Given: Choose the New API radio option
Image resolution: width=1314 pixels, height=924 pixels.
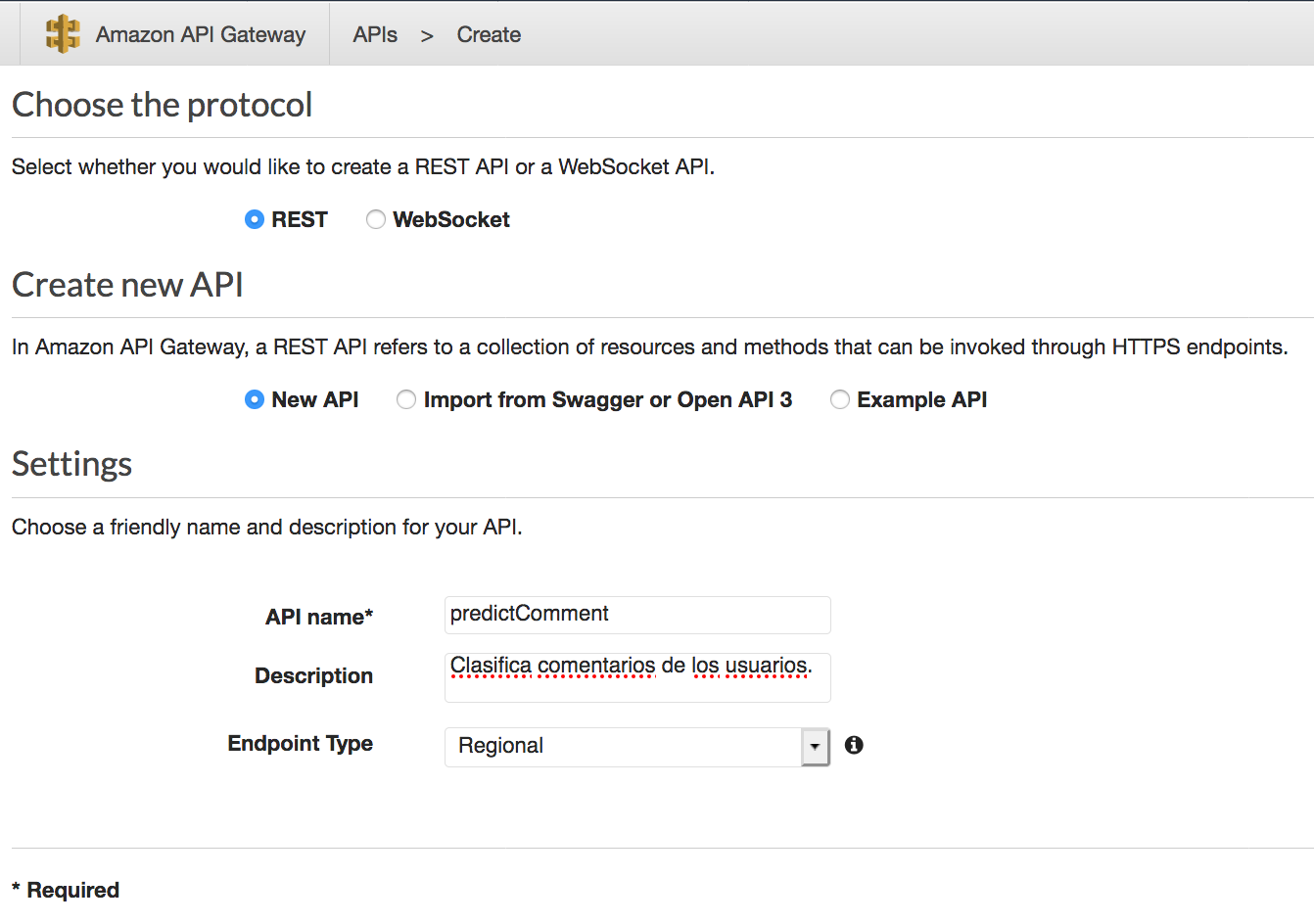Looking at the screenshot, I should point(255,399).
